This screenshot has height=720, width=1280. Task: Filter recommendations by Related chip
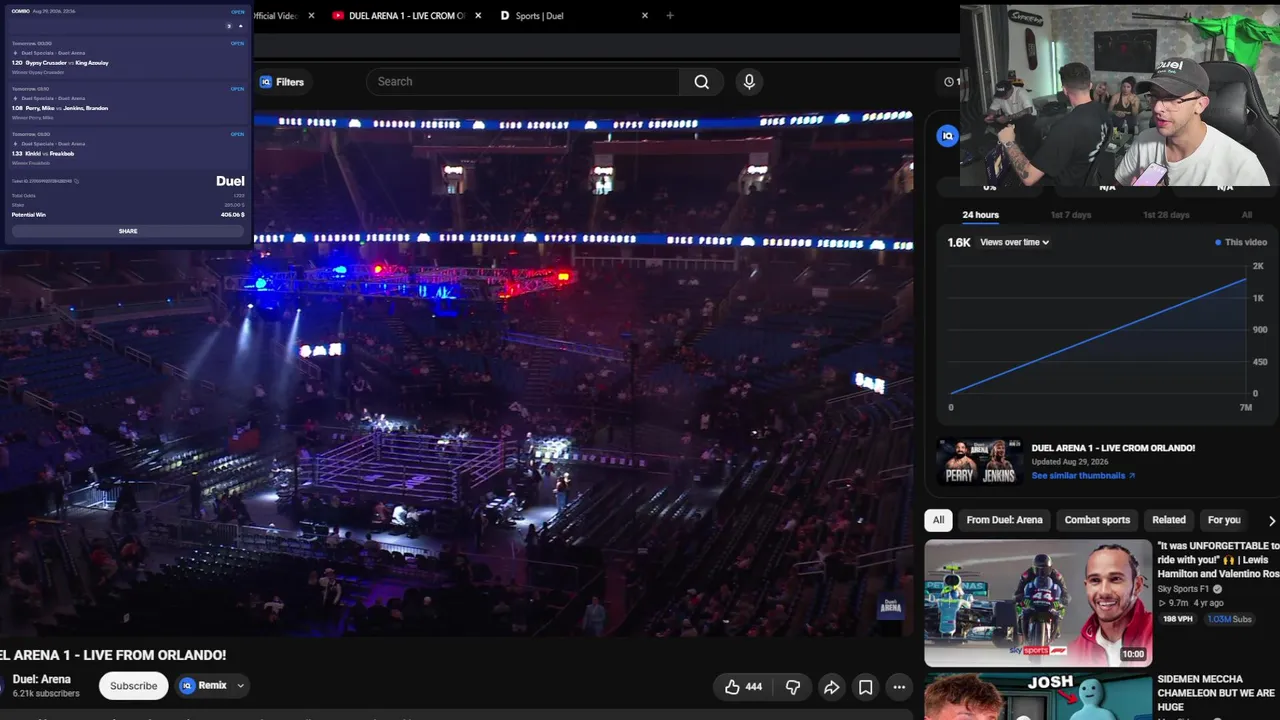point(1169,520)
